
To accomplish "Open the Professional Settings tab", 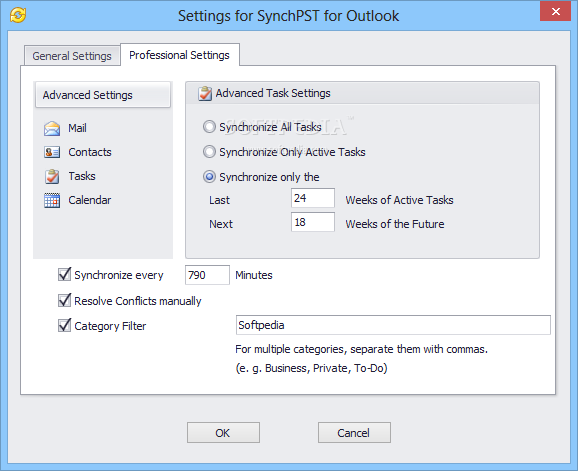I will click(x=180, y=55).
